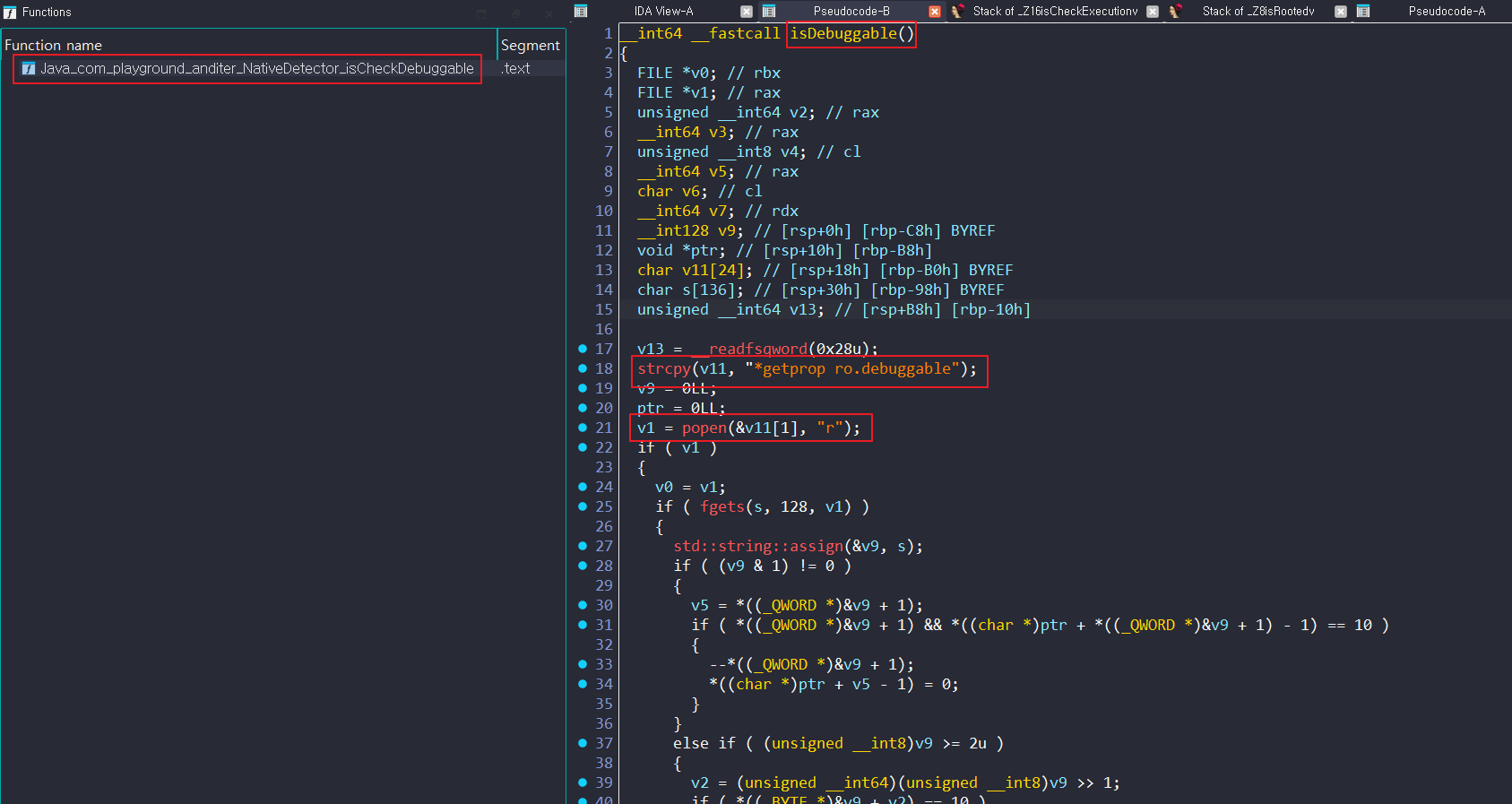Click declaration 'char v11[24];' on line 13
Screen dimensions: 1512x804
(696, 270)
